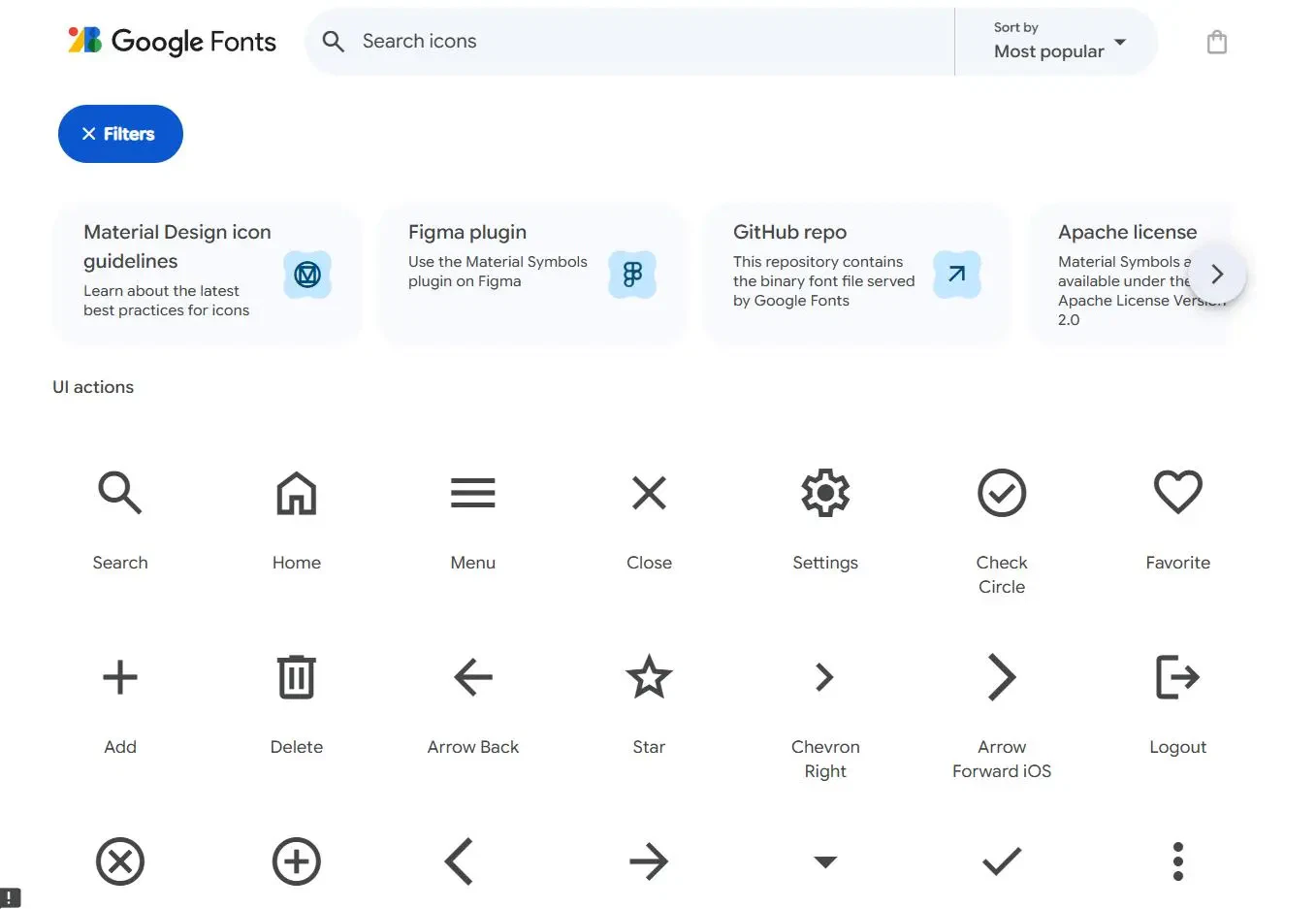1316x909 pixels.
Task: Click the Home icon
Action: tap(296, 493)
